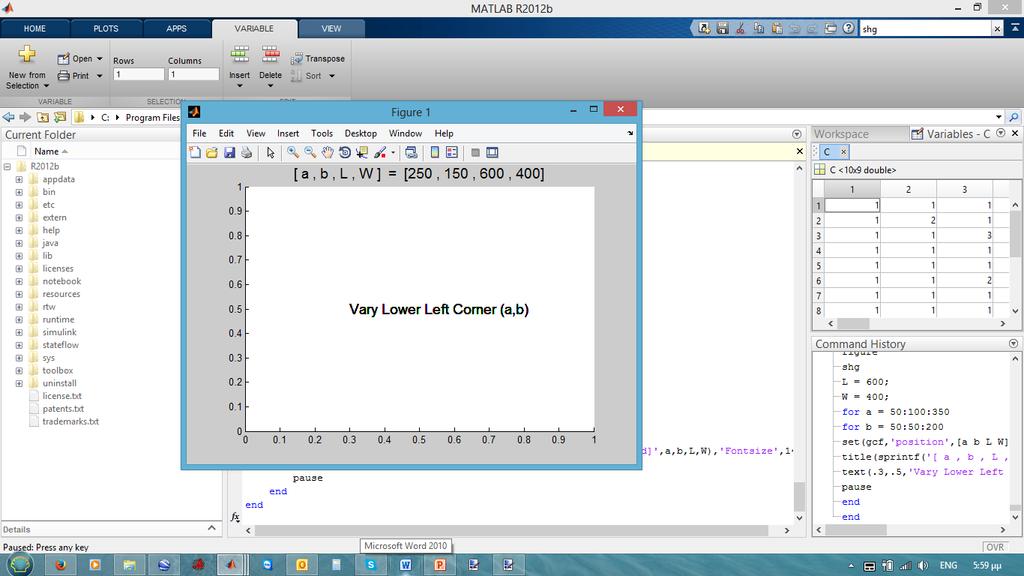The width and height of the screenshot is (1024, 576).
Task: Click the Transpose button
Action: coord(317,58)
